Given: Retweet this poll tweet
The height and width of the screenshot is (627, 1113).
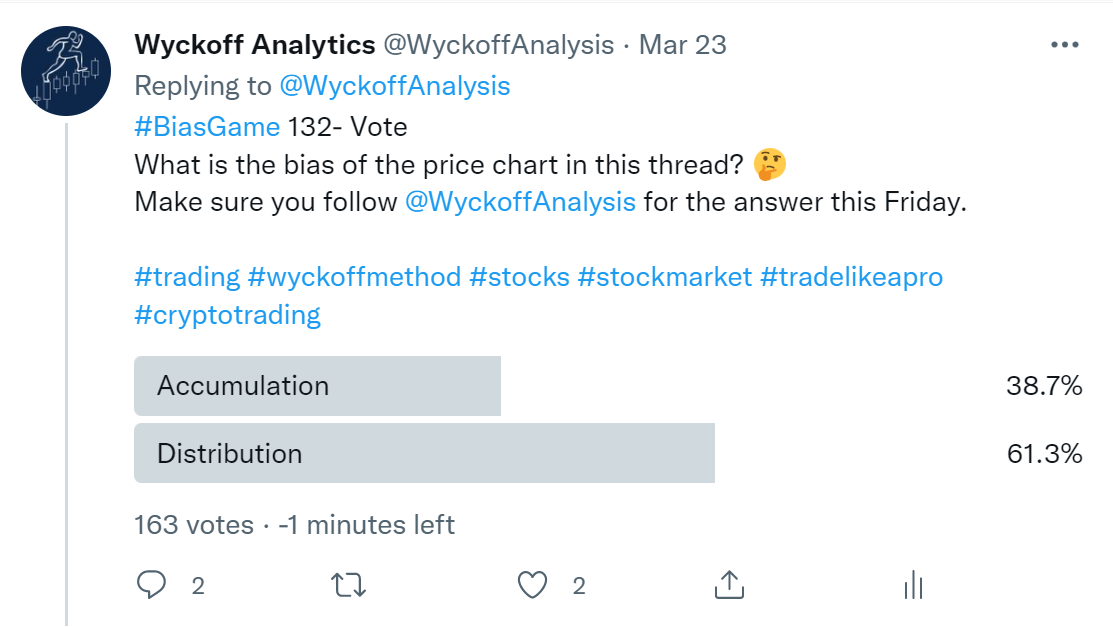Looking at the screenshot, I should [348, 586].
